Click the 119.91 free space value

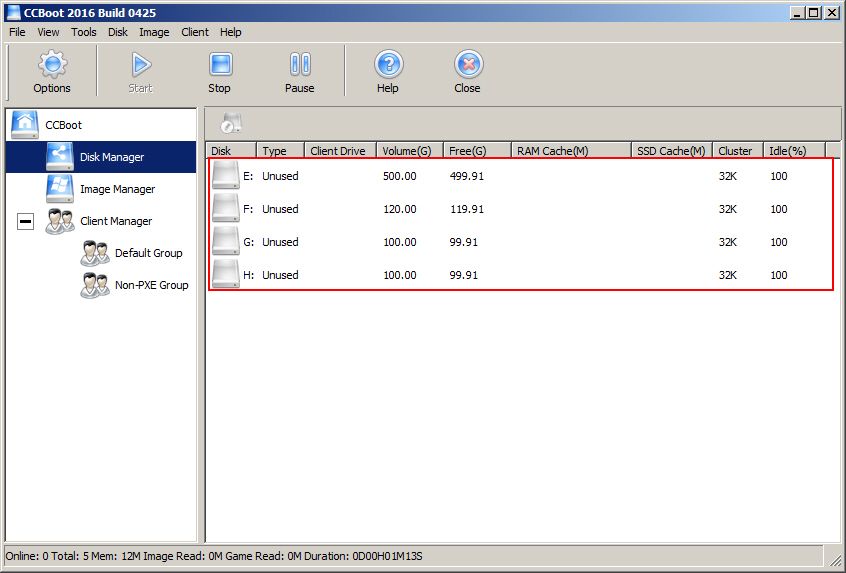coord(467,209)
